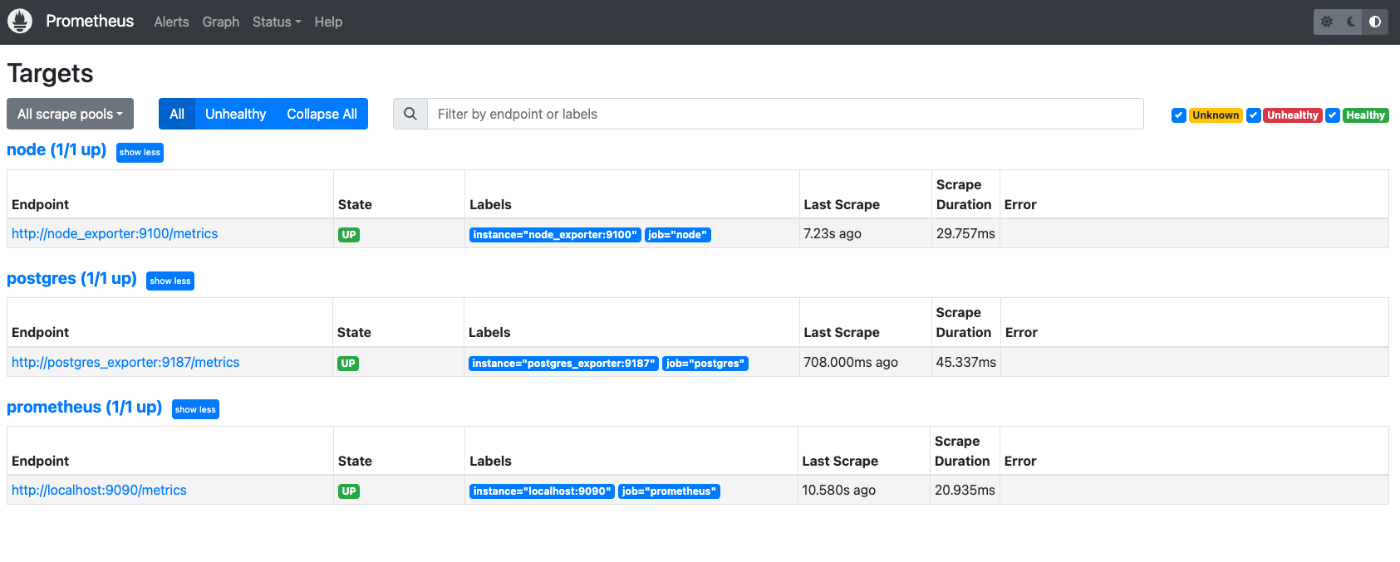Select the auto contrast theme icon
Image resolution: width=1400 pixels, height=562 pixels.
click(x=1375, y=22)
